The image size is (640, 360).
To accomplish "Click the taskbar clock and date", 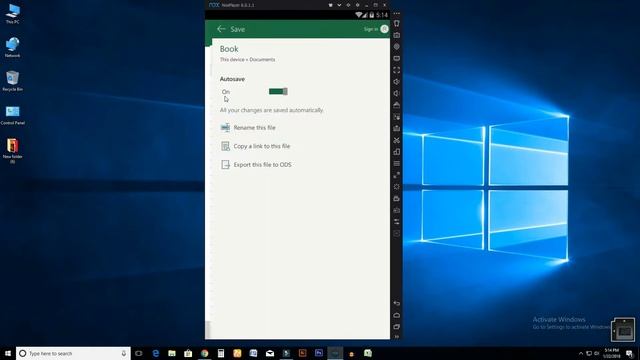I will [x=611, y=353].
